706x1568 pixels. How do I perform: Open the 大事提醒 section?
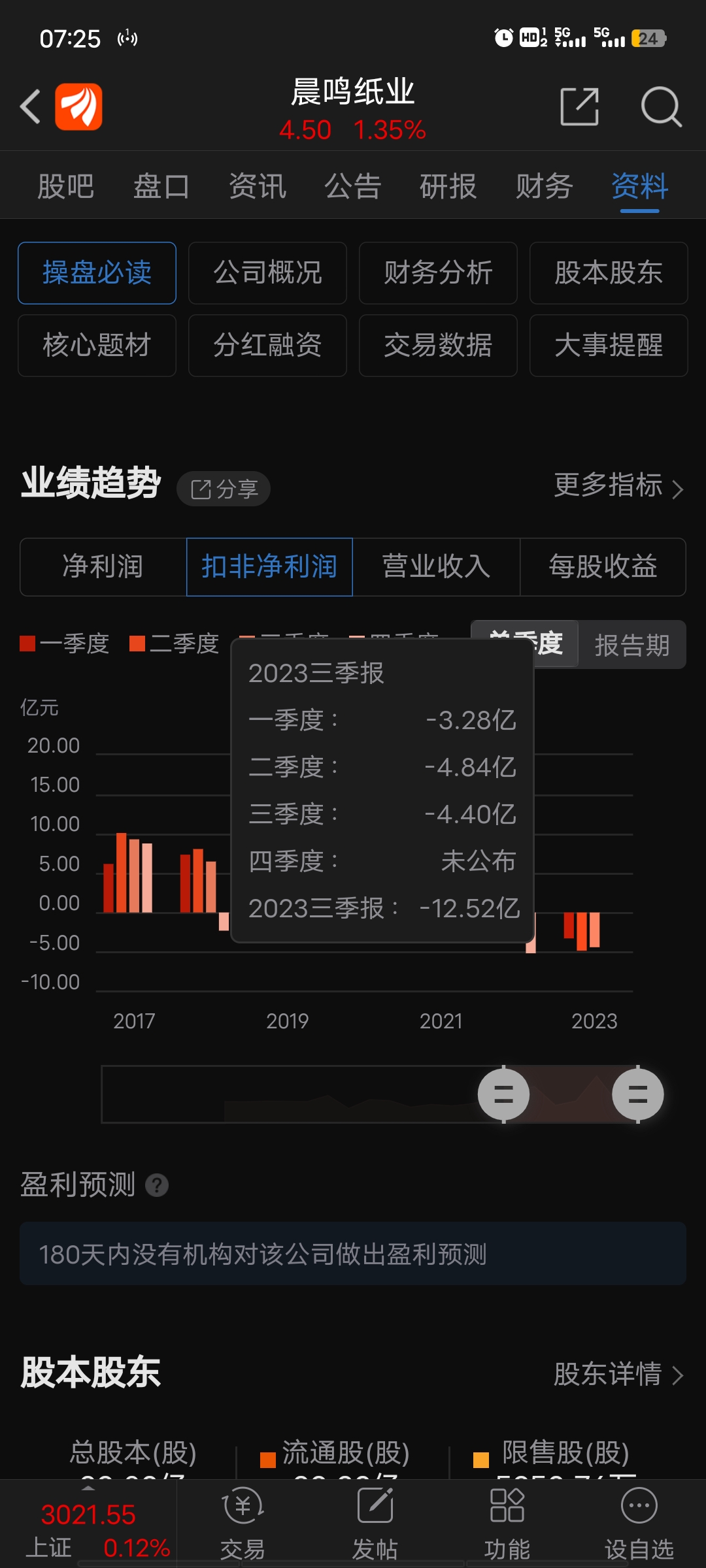(x=609, y=346)
